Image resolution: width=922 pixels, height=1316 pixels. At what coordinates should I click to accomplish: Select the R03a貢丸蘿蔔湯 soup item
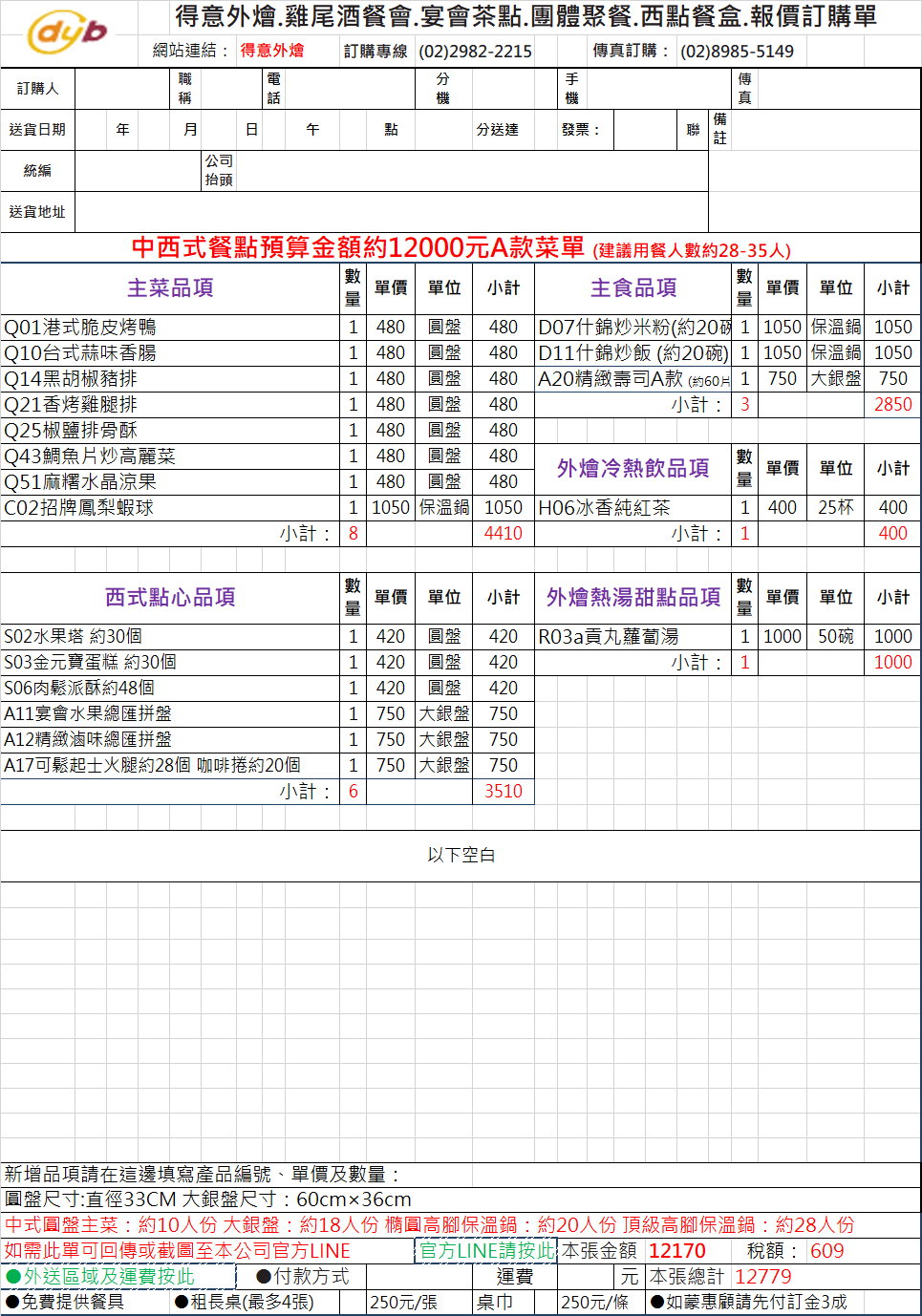[x=633, y=637]
